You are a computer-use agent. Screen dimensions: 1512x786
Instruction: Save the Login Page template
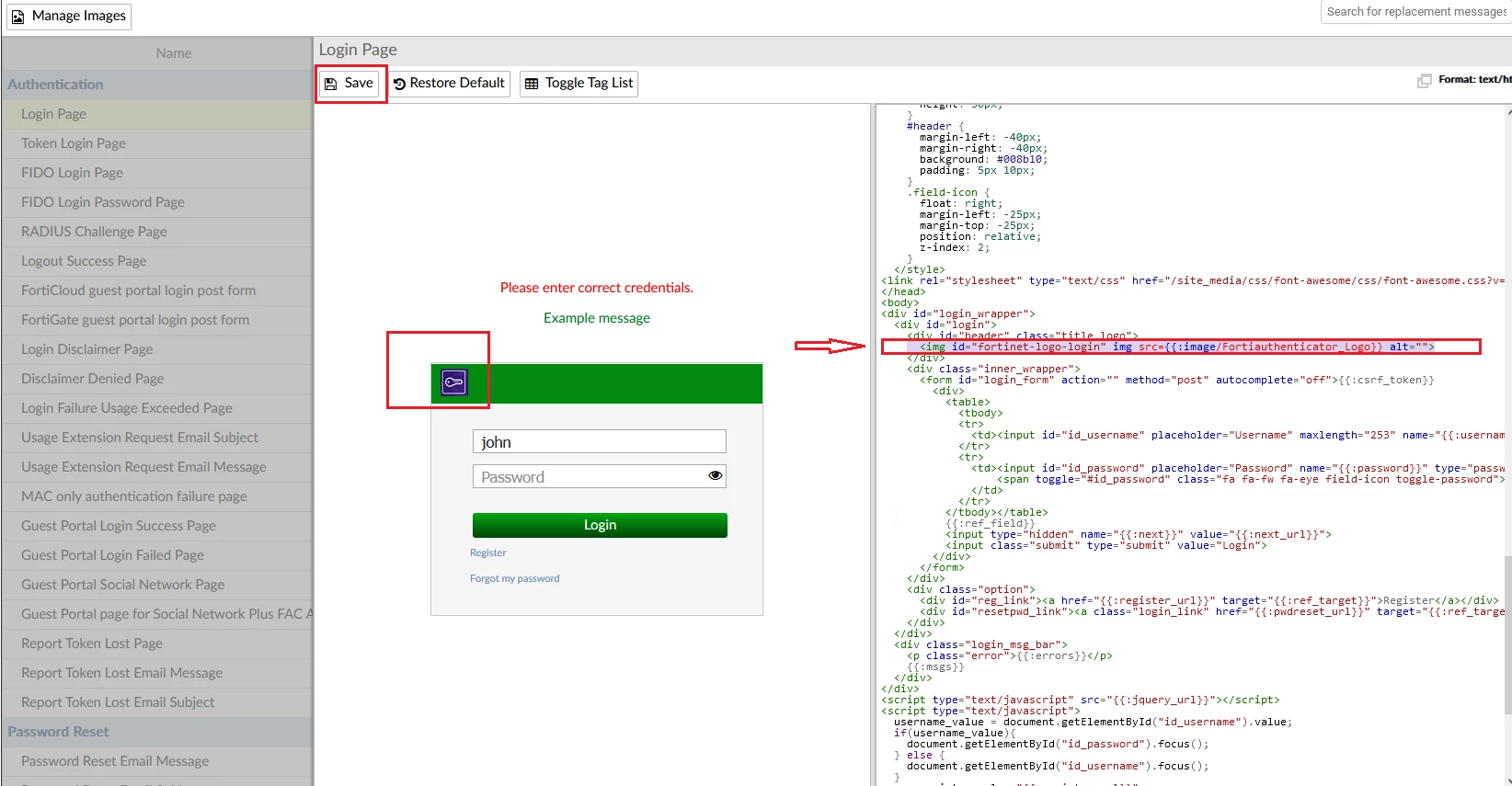tap(350, 83)
